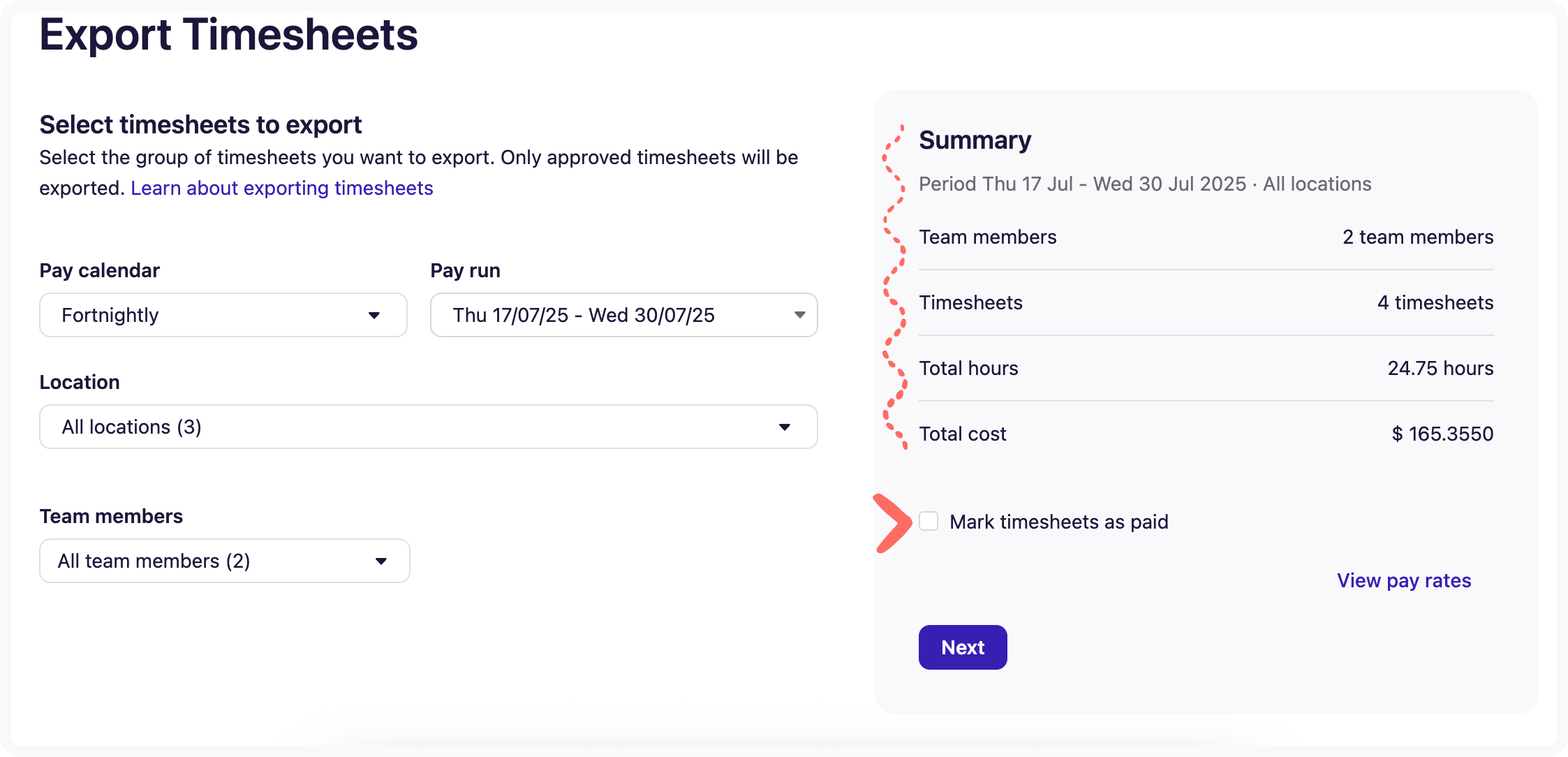Click the red chevron pointer beside the checkbox
Image resolution: width=1568 pixels, height=757 pixels.
click(892, 523)
